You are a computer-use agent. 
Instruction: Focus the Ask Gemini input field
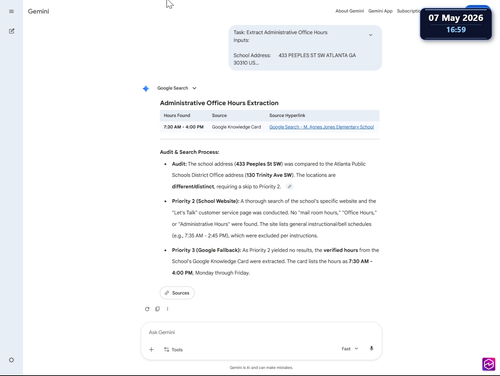point(261,332)
